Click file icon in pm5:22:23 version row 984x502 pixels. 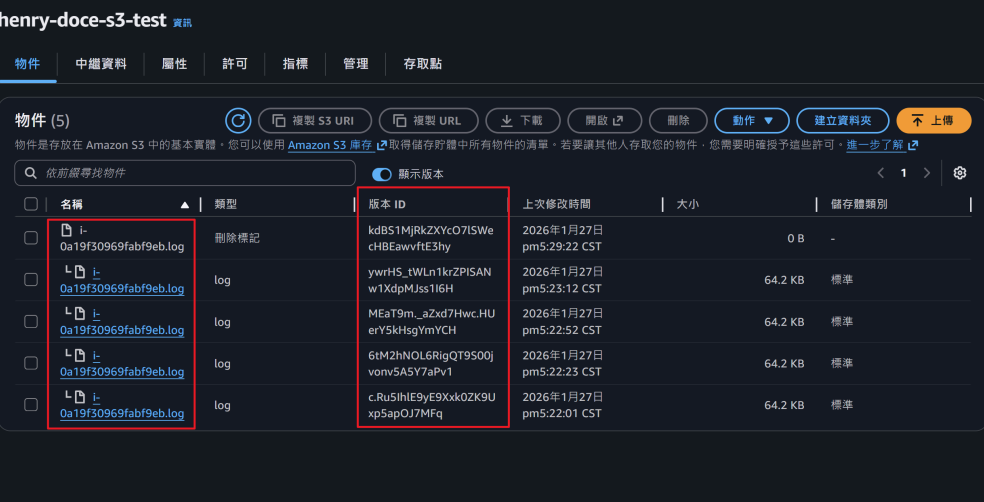pyautogui.click(x=80, y=355)
